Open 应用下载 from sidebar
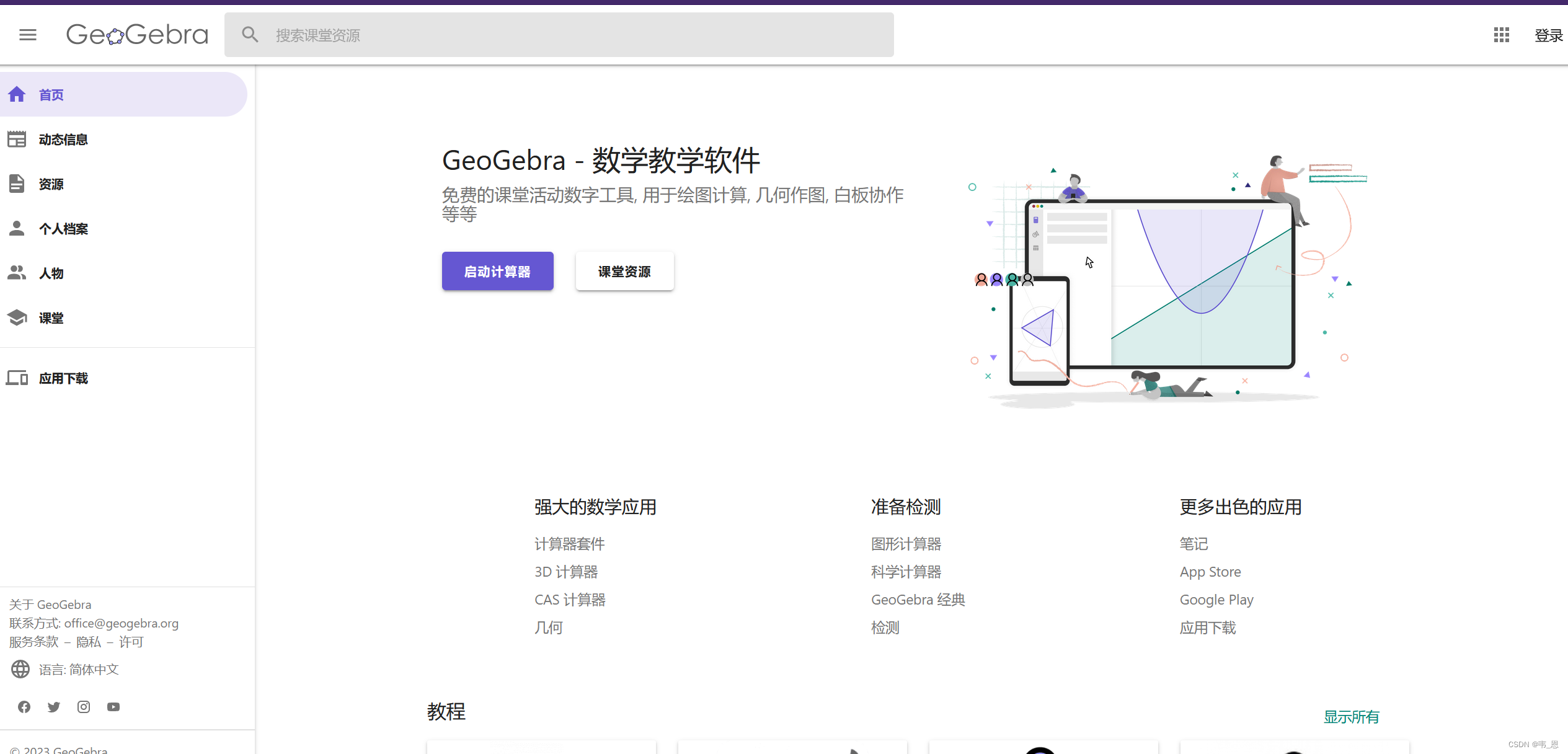 click(x=63, y=378)
